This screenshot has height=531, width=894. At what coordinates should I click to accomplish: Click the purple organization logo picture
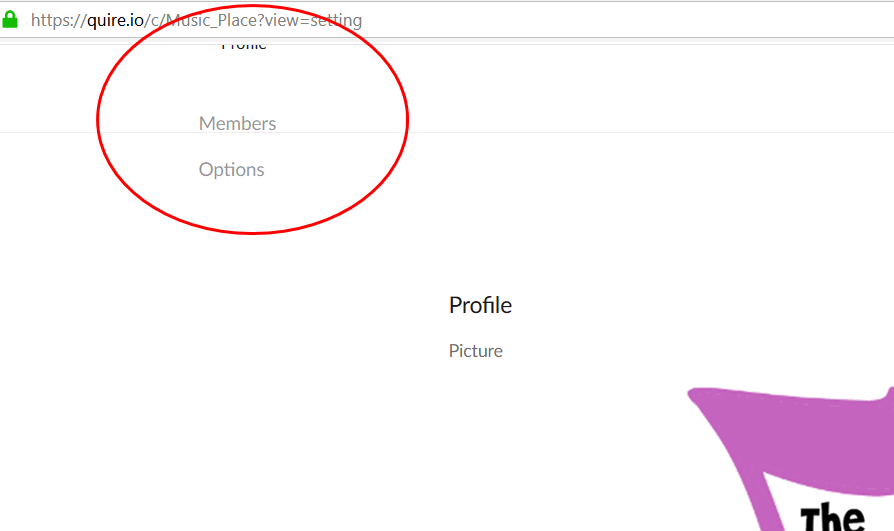coord(791,459)
